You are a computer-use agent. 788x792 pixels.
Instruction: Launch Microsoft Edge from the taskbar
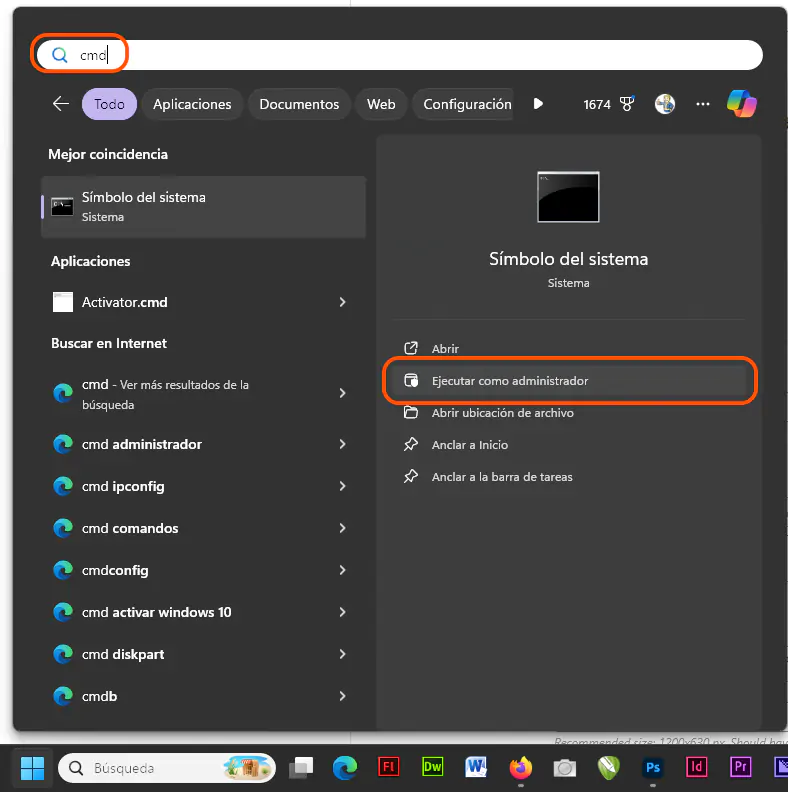point(345,768)
